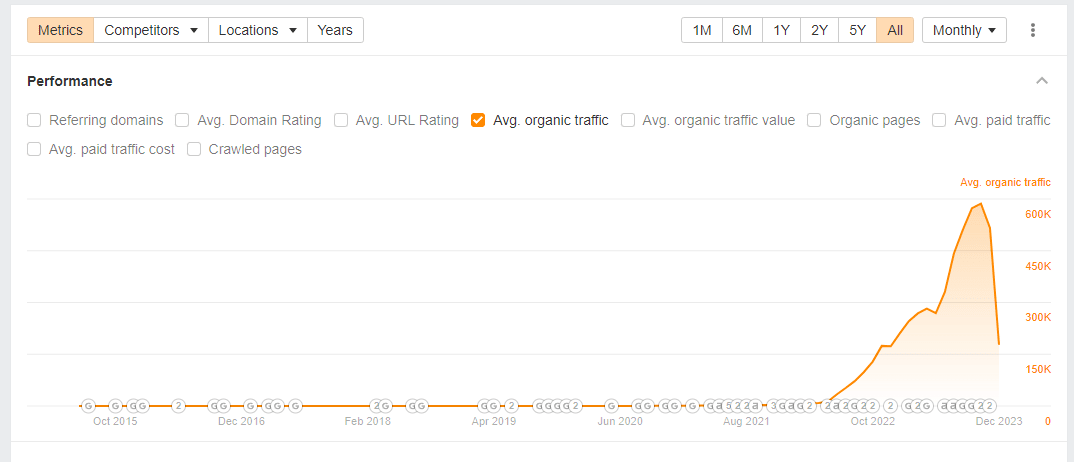Expand the Locations dropdown
Viewport: 1074px width, 462px height.
[257, 30]
